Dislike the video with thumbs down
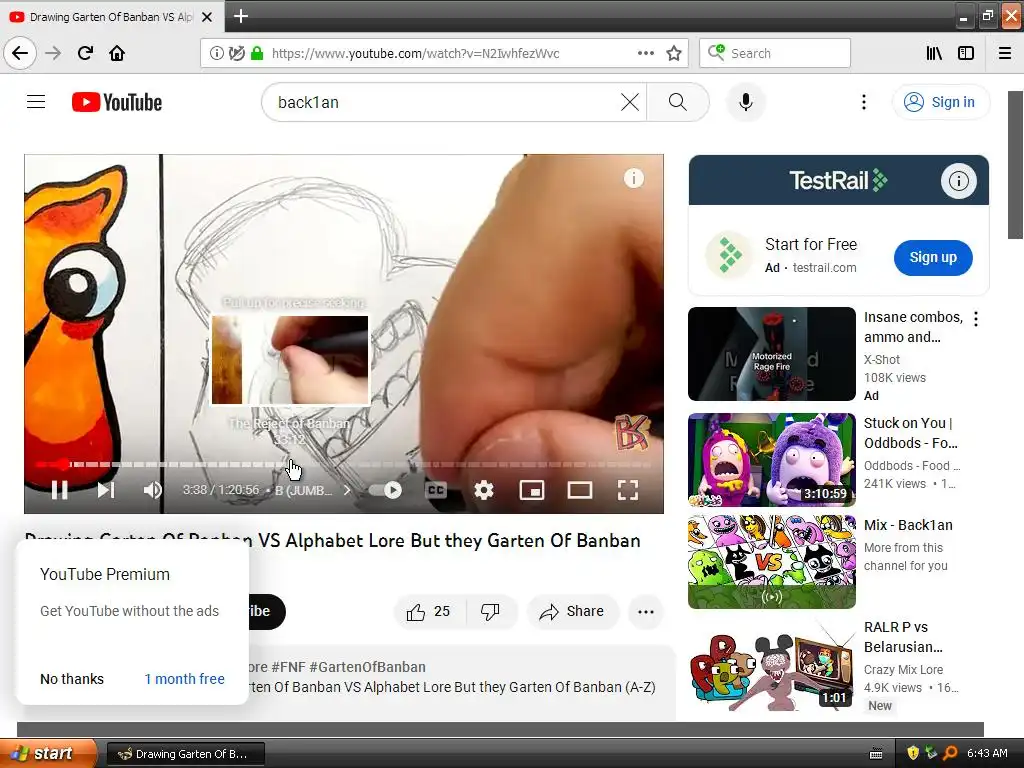The height and width of the screenshot is (768, 1024). 490,611
